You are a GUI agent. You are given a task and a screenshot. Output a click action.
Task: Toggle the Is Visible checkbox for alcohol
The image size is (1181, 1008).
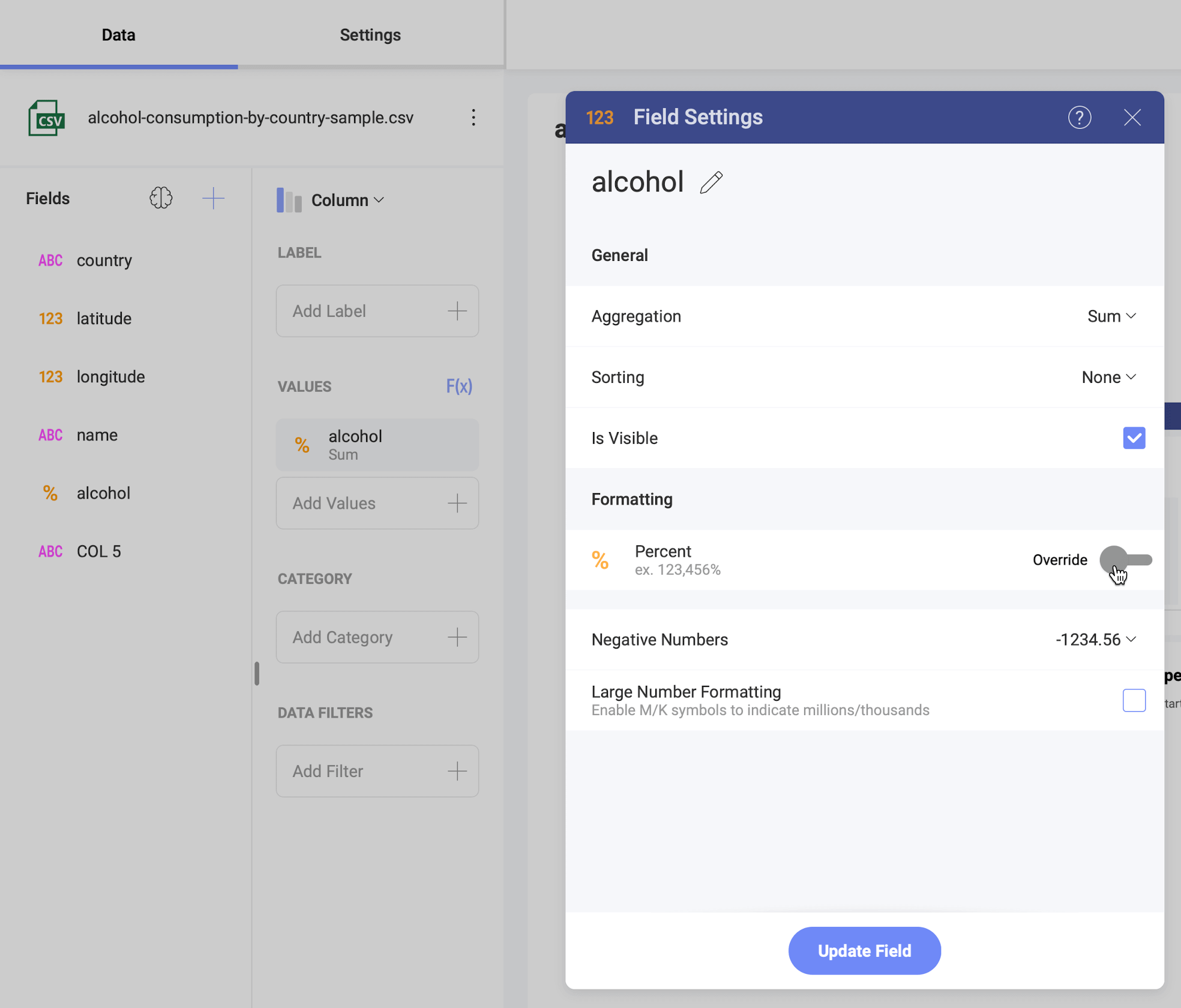click(1134, 437)
